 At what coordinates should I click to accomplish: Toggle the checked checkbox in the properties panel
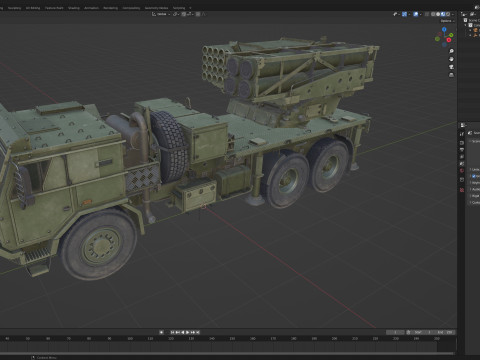click(473, 176)
